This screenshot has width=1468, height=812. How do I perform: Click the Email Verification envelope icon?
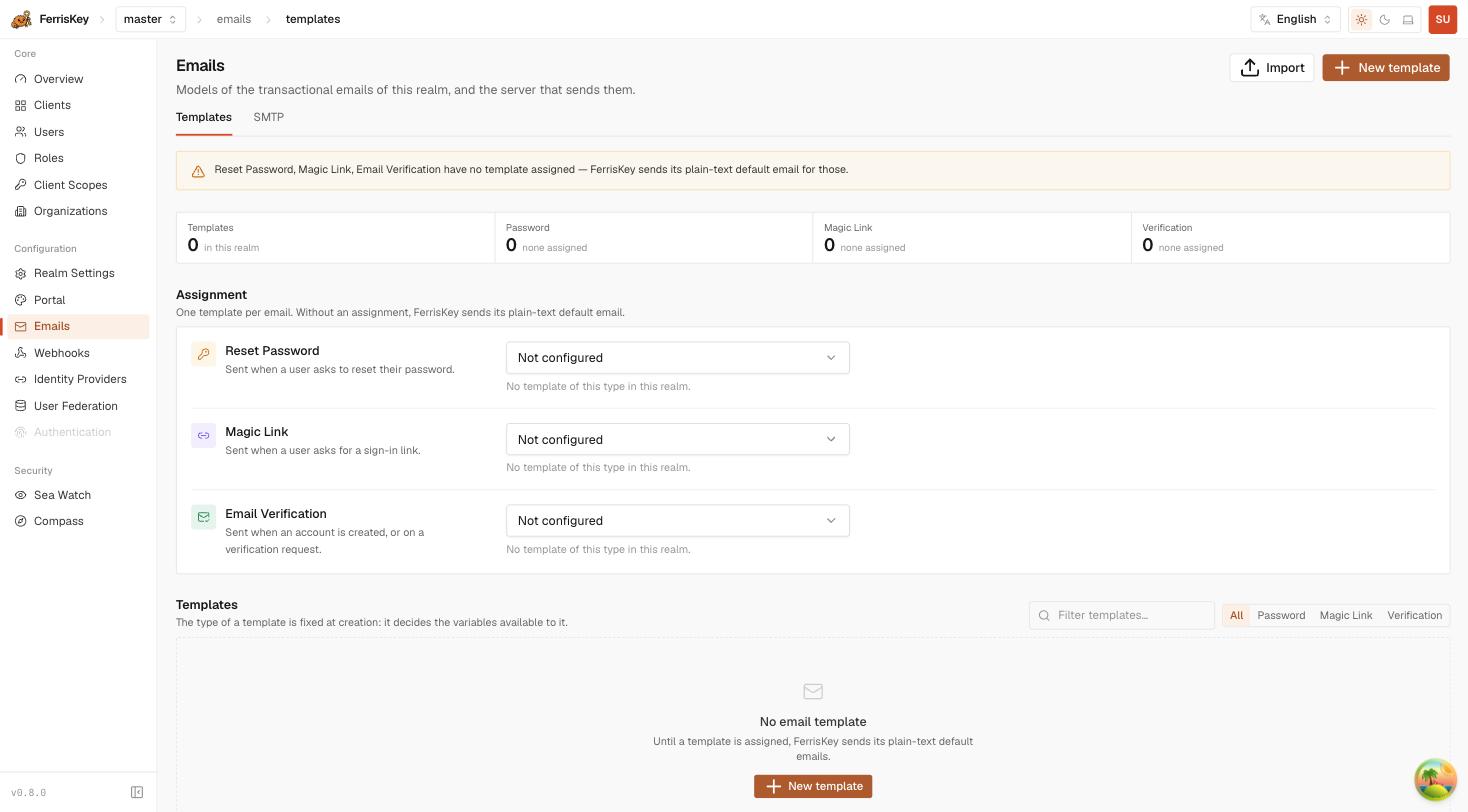click(204, 517)
